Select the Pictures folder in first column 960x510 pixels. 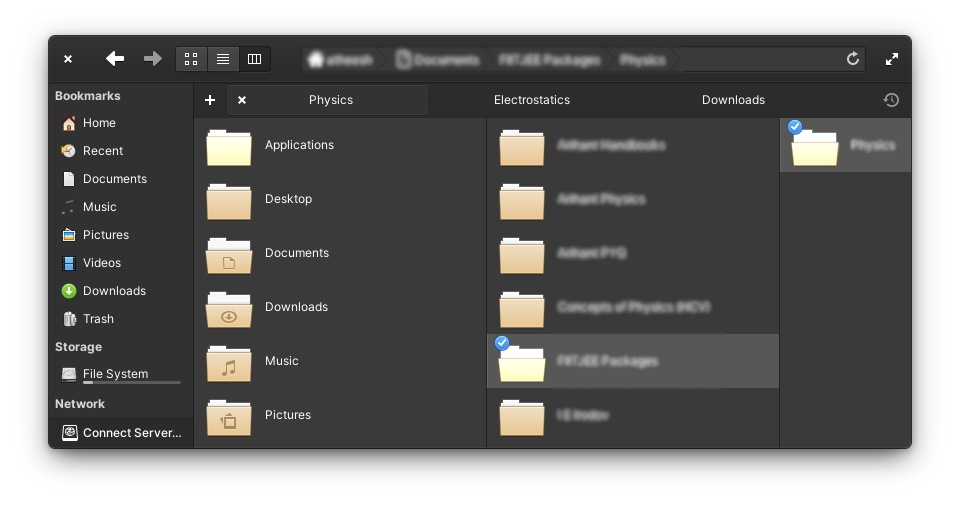coord(340,414)
